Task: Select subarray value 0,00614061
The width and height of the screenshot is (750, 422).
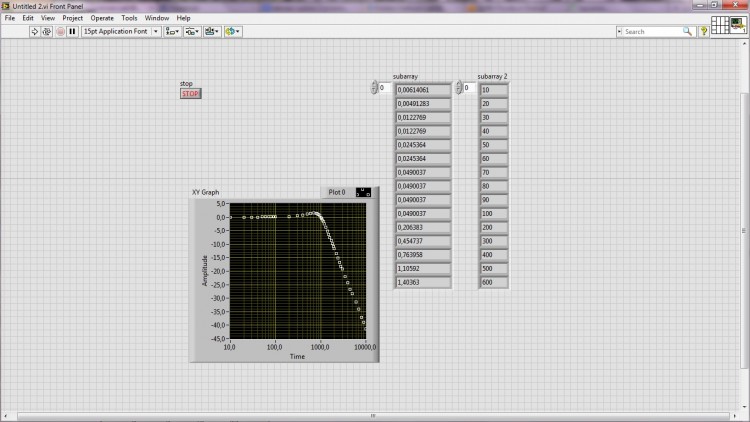Action: pos(423,90)
